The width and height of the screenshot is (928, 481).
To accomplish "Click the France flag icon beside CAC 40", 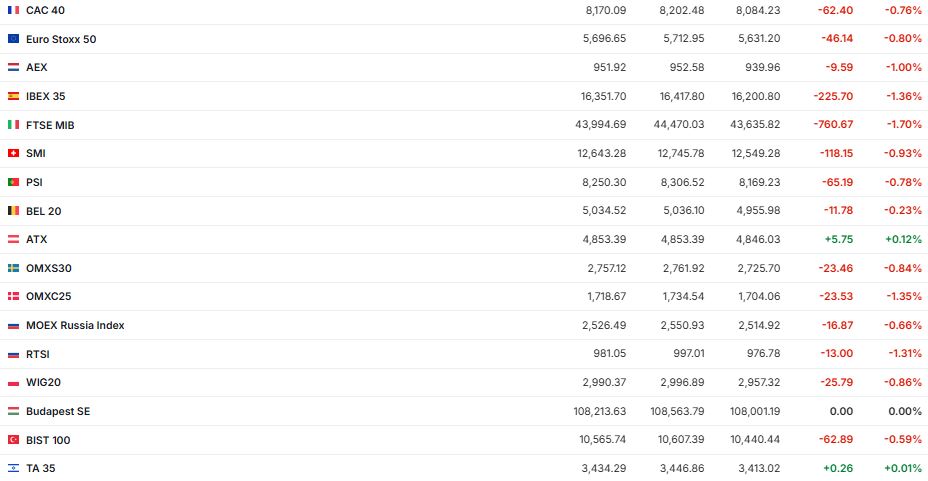I will [13, 10].
